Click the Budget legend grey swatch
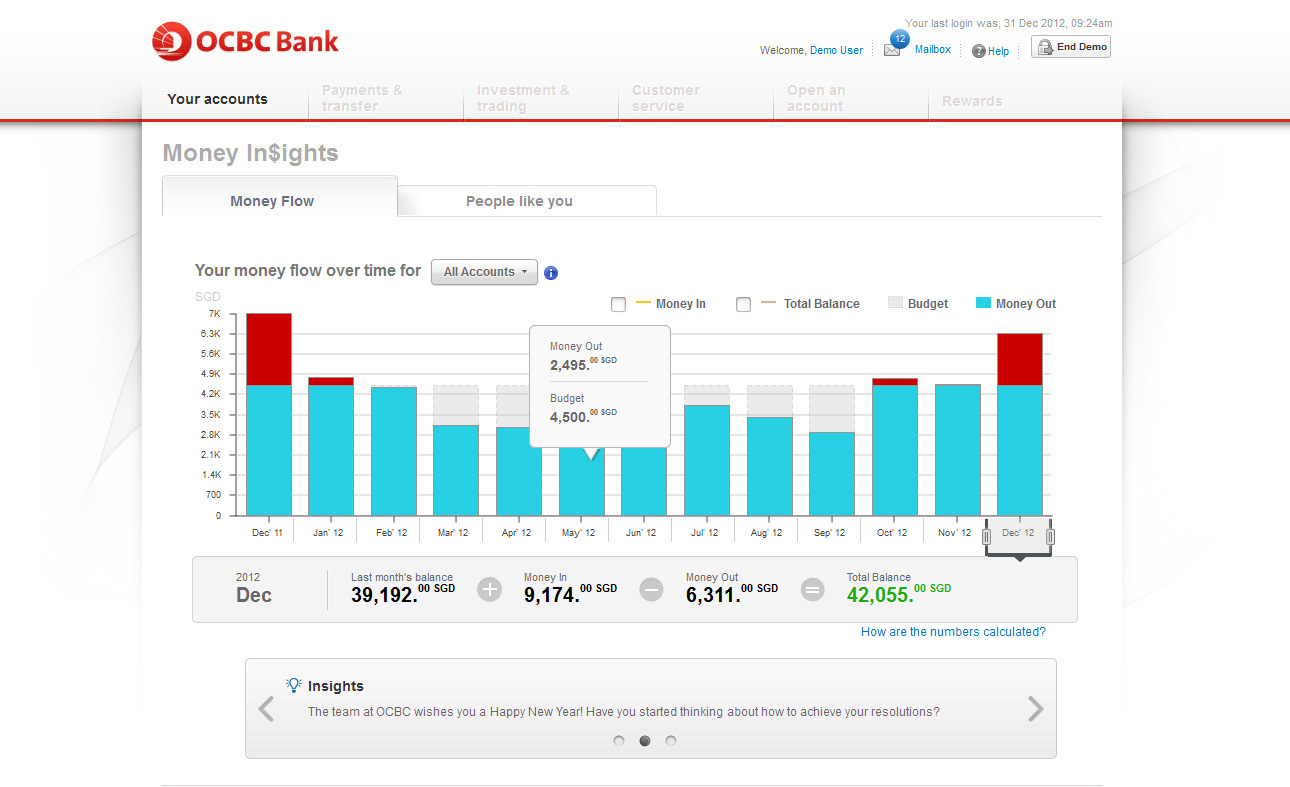This screenshot has width=1290, height=787. 895,303
